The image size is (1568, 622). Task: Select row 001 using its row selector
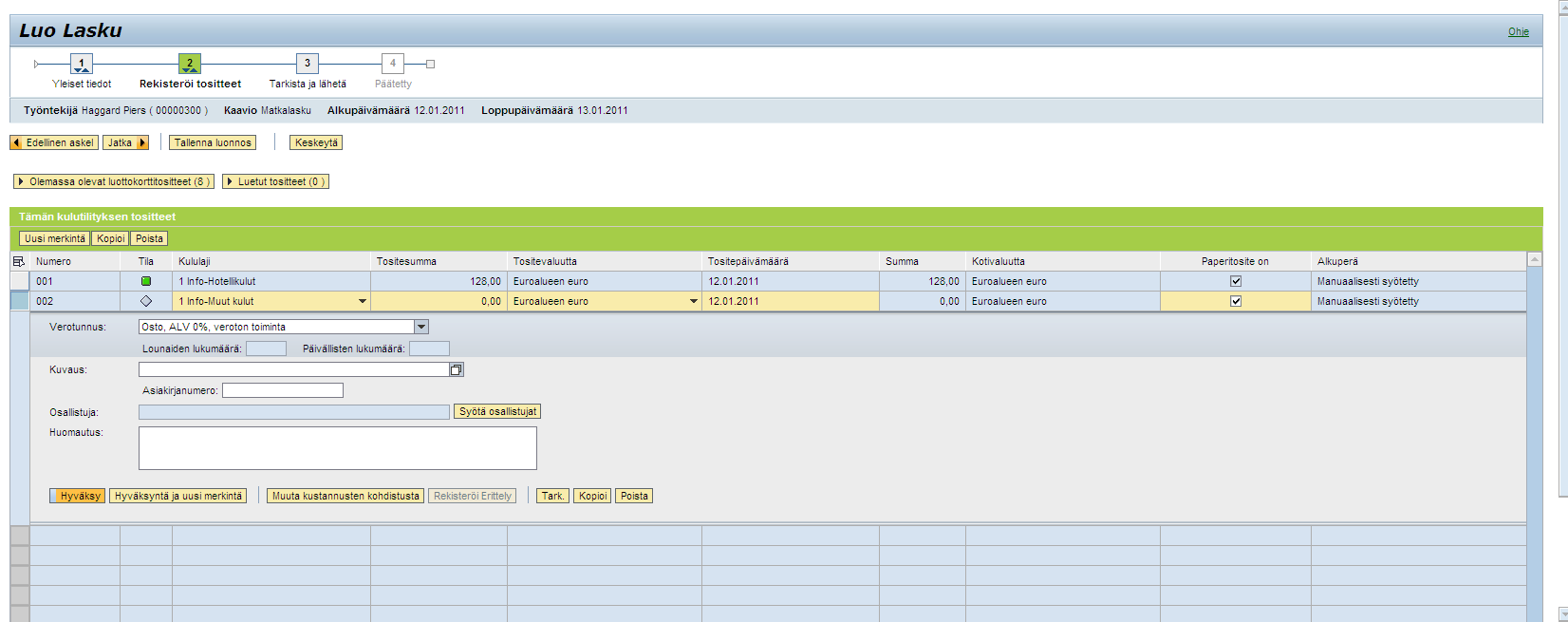(19, 281)
